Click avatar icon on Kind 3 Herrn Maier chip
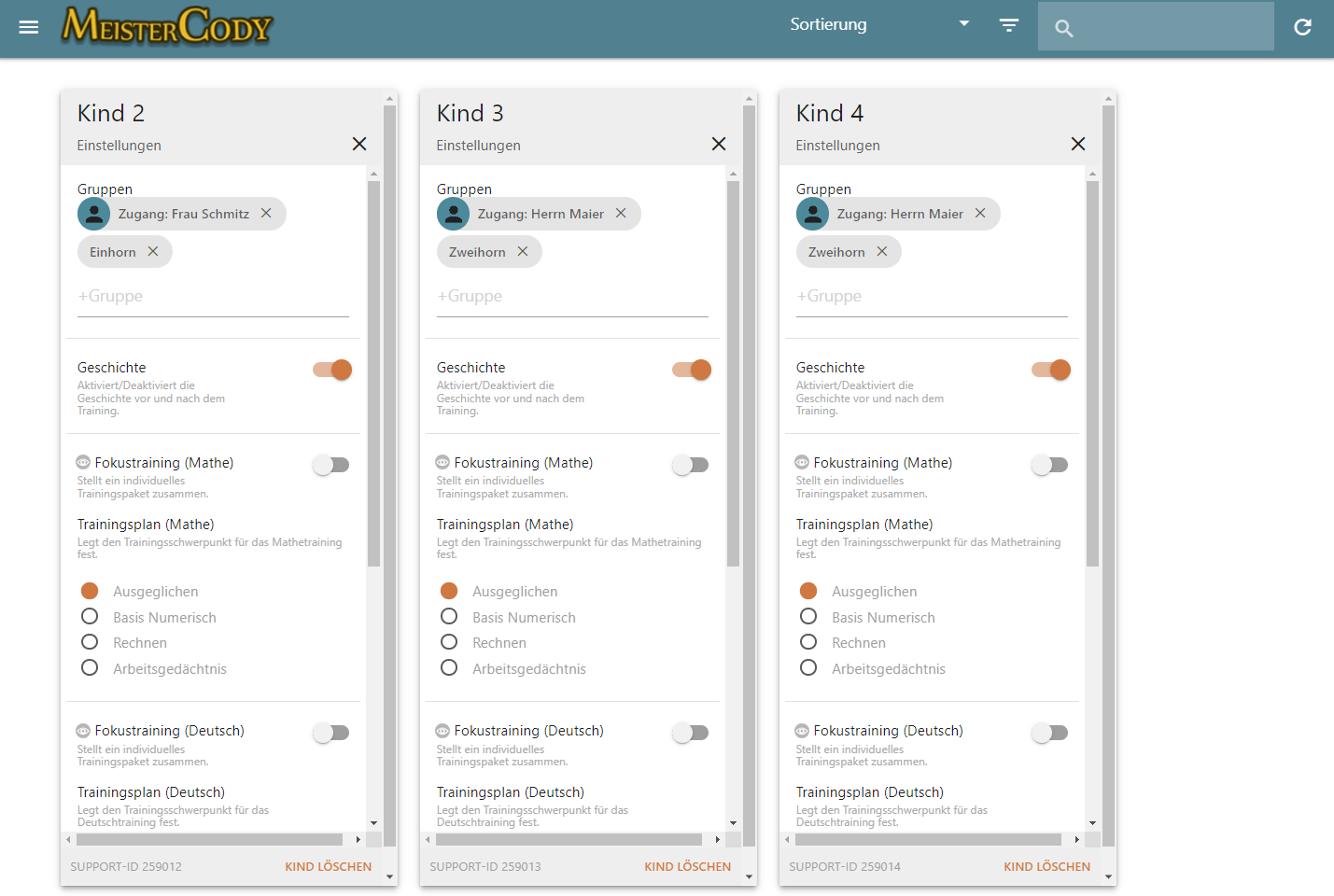 point(453,214)
